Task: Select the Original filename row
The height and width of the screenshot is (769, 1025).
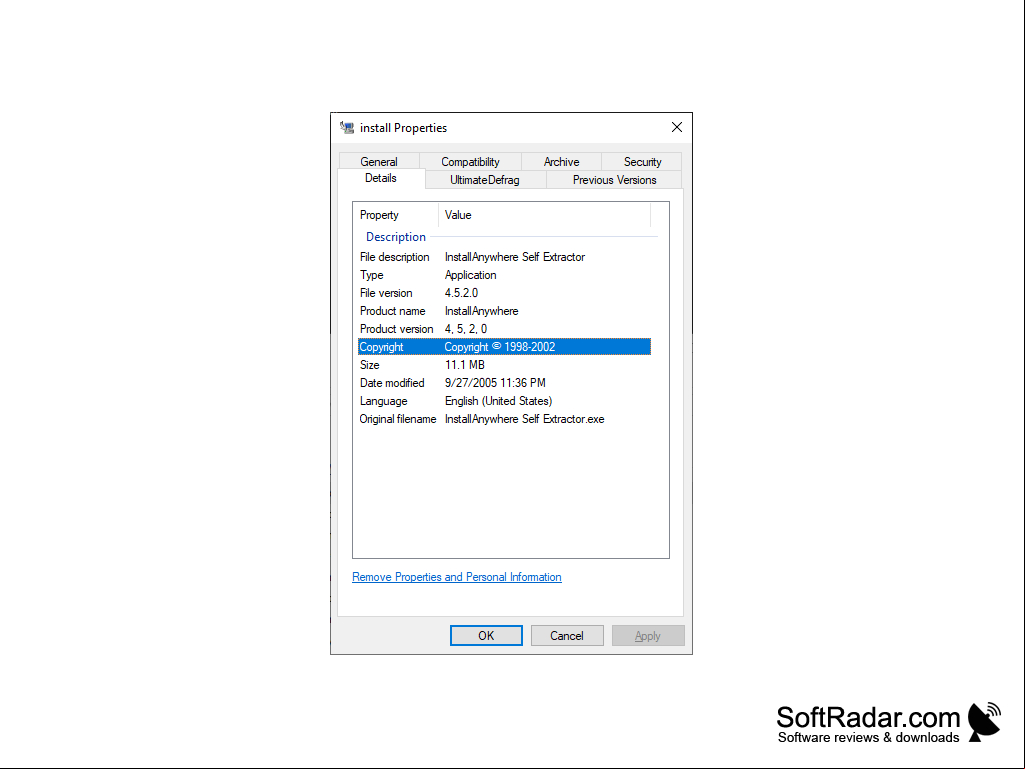Action: [x=504, y=419]
